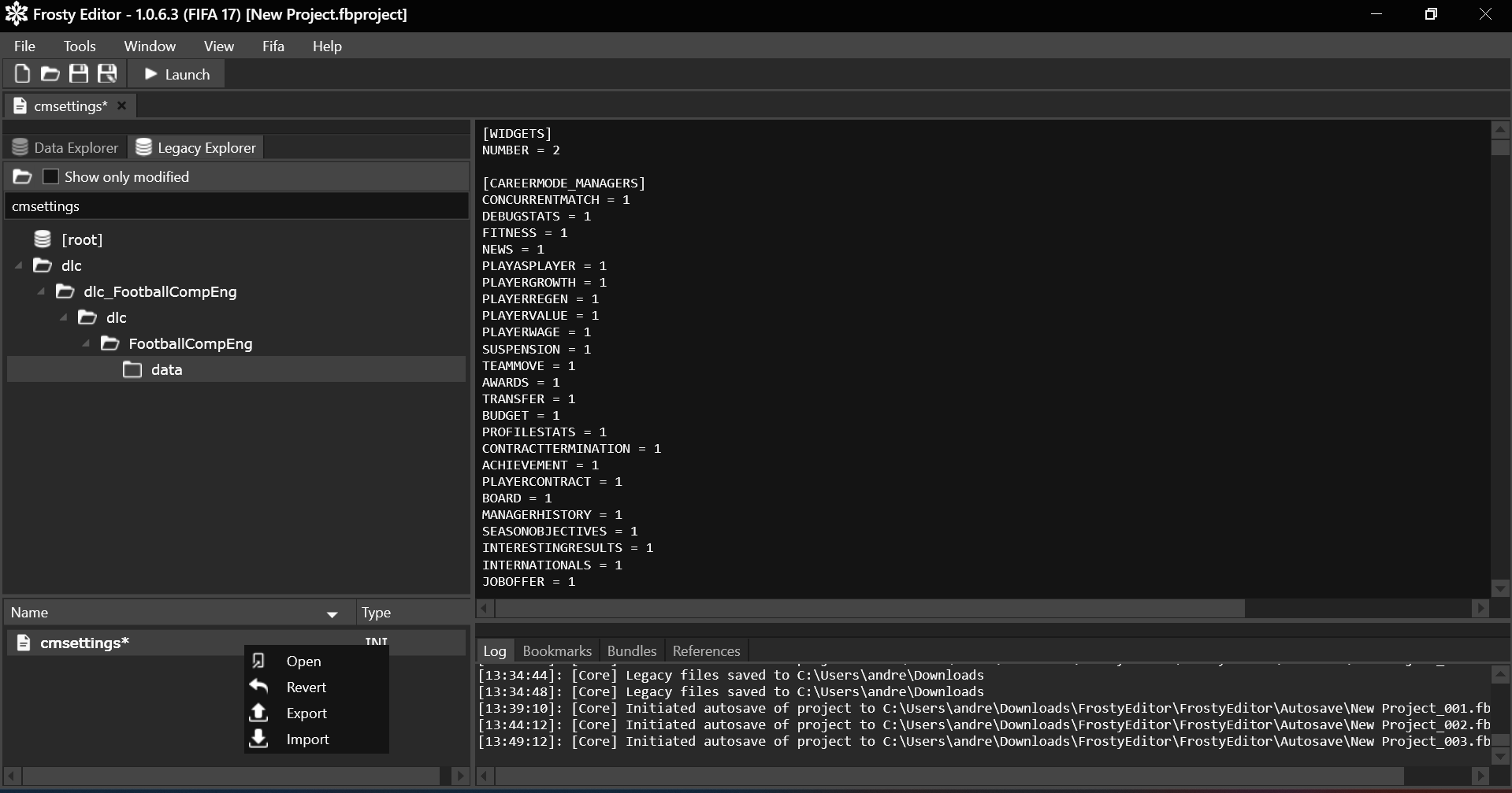This screenshot has width=1512, height=793.
Task: Click the Save Project disk icon
Action: click(79, 74)
